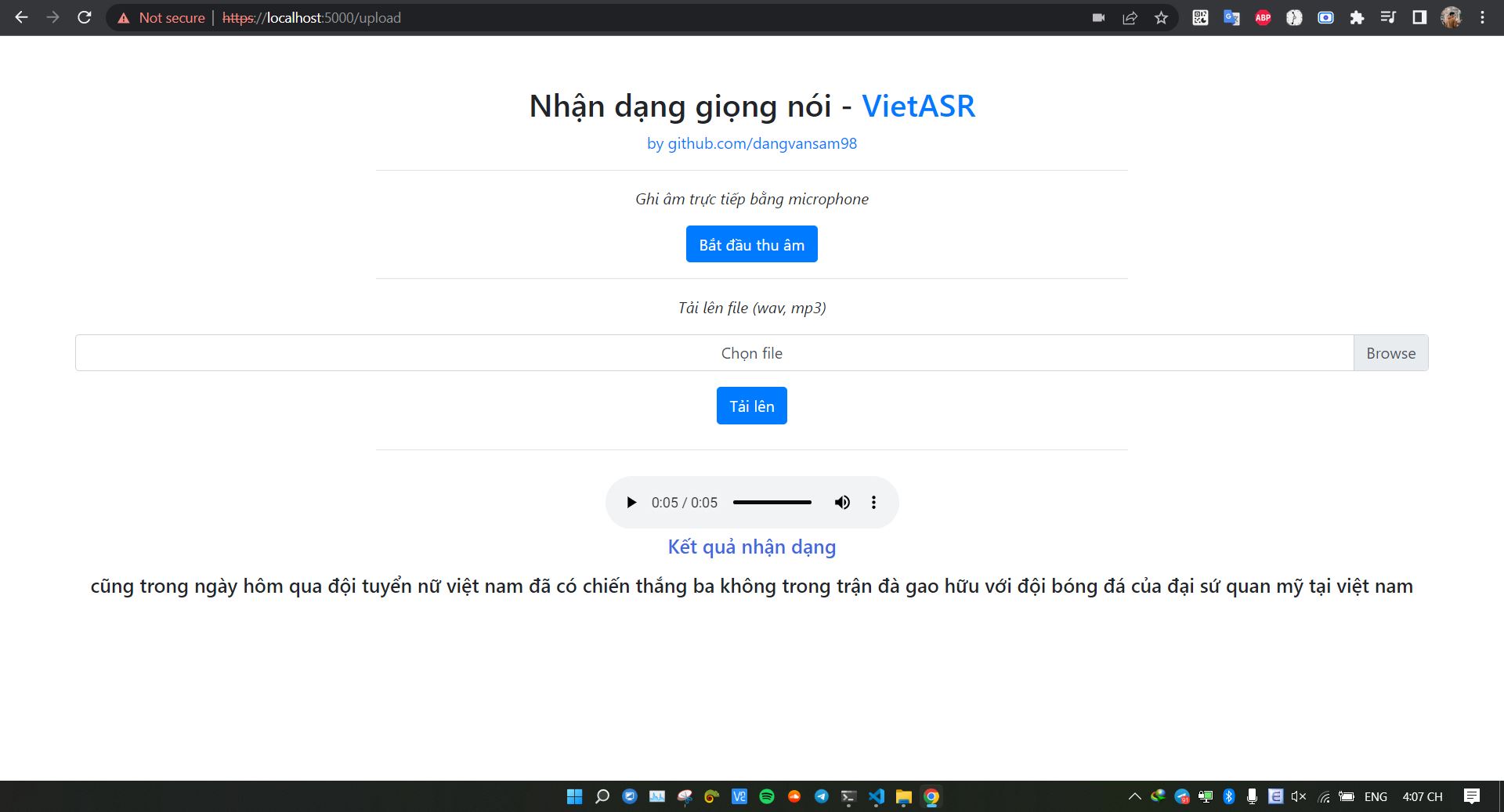Click the muted speaker tray icon

pos(1299,796)
